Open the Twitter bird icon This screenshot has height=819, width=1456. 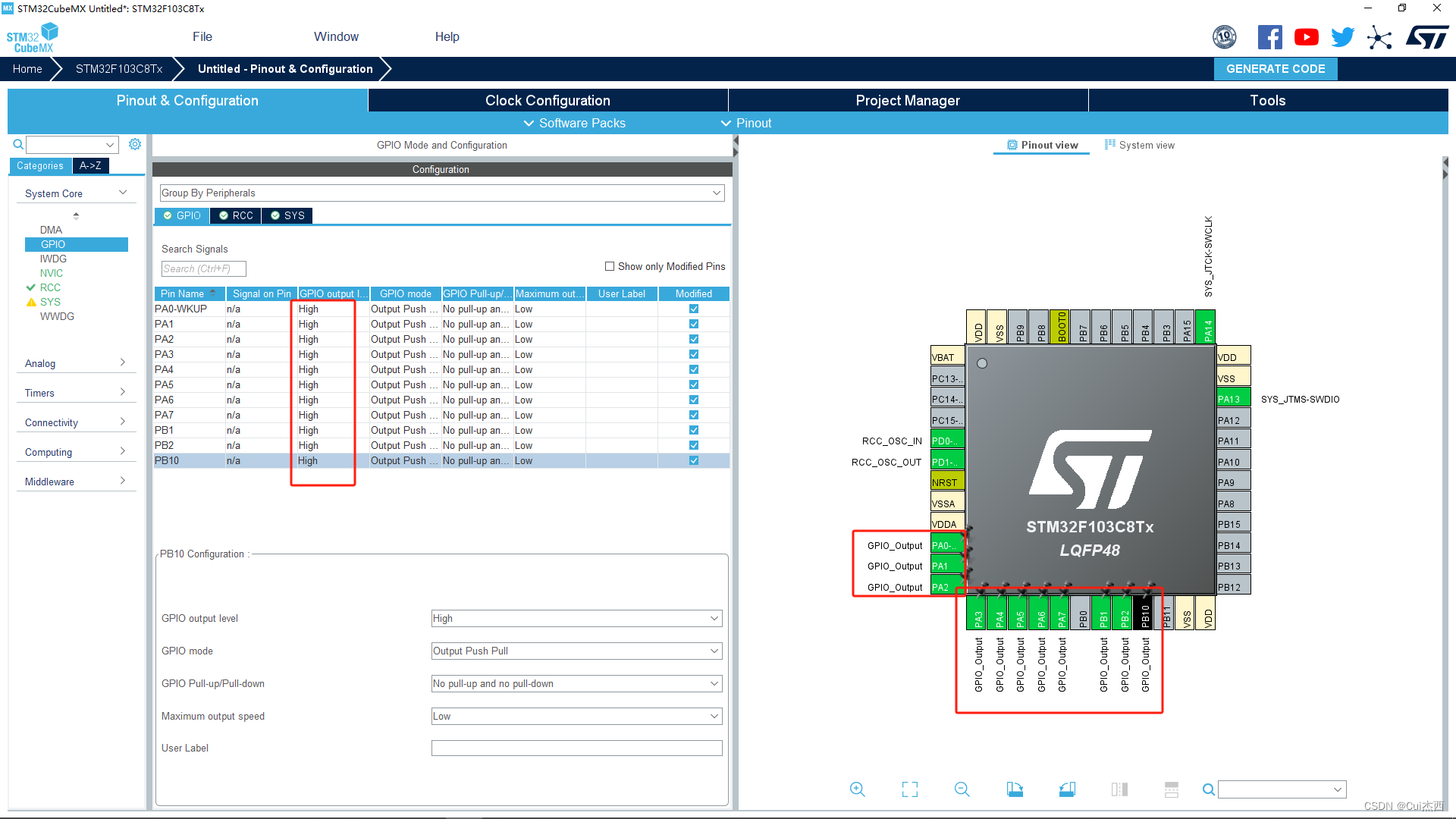(1342, 37)
